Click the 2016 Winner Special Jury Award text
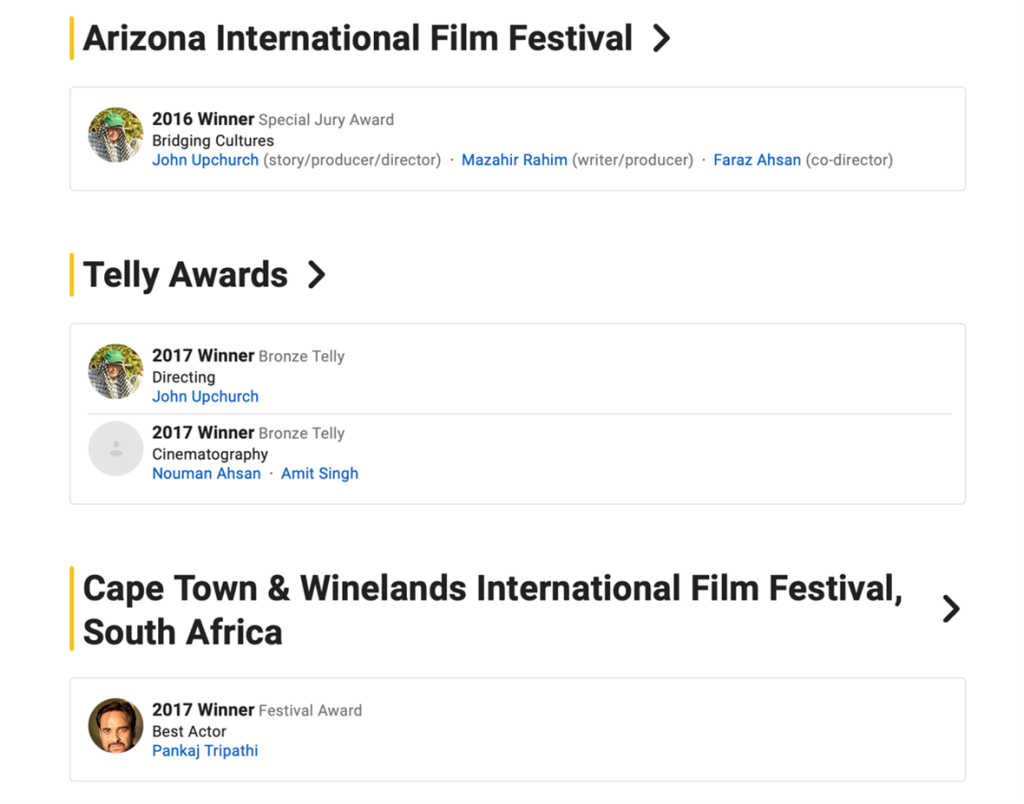The width and height of the screenshot is (1024, 804). (x=272, y=120)
